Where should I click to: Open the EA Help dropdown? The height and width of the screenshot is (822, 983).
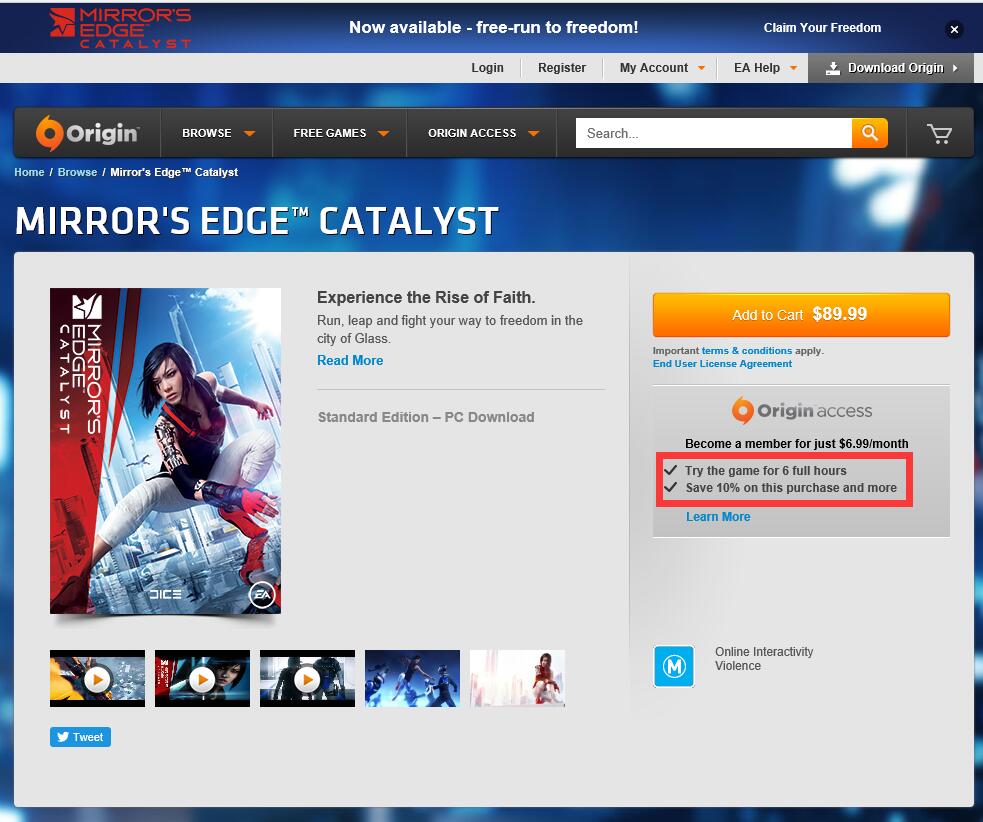click(765, 68)
